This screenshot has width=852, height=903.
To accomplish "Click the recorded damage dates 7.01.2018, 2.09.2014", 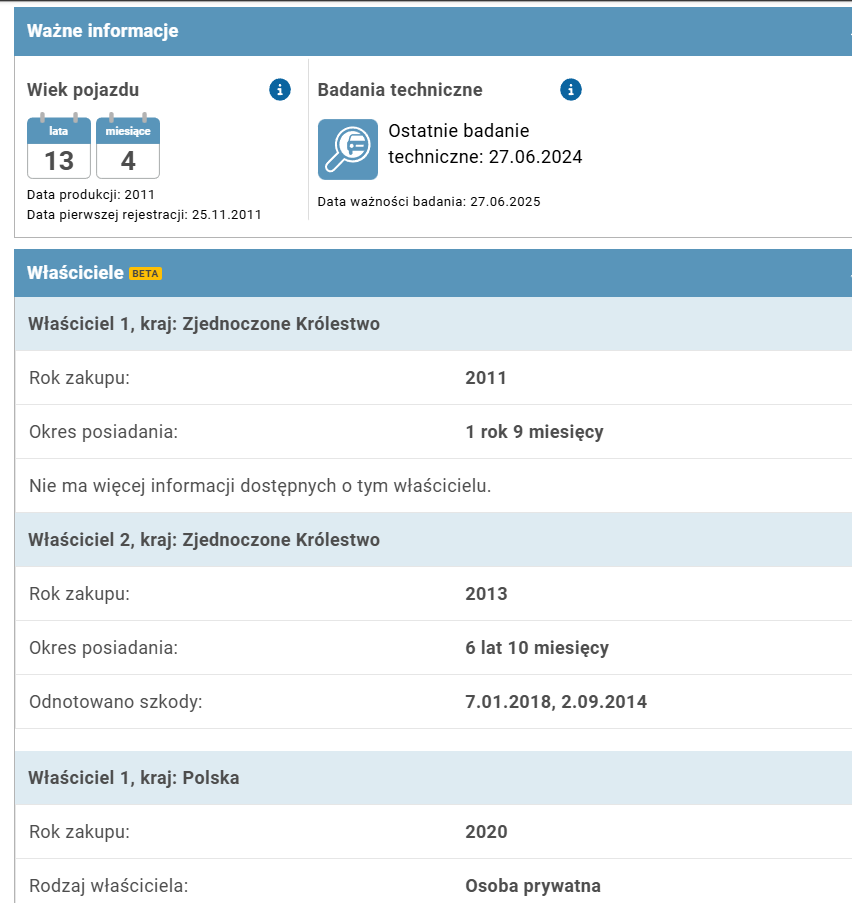I will [x=556, y=702].
